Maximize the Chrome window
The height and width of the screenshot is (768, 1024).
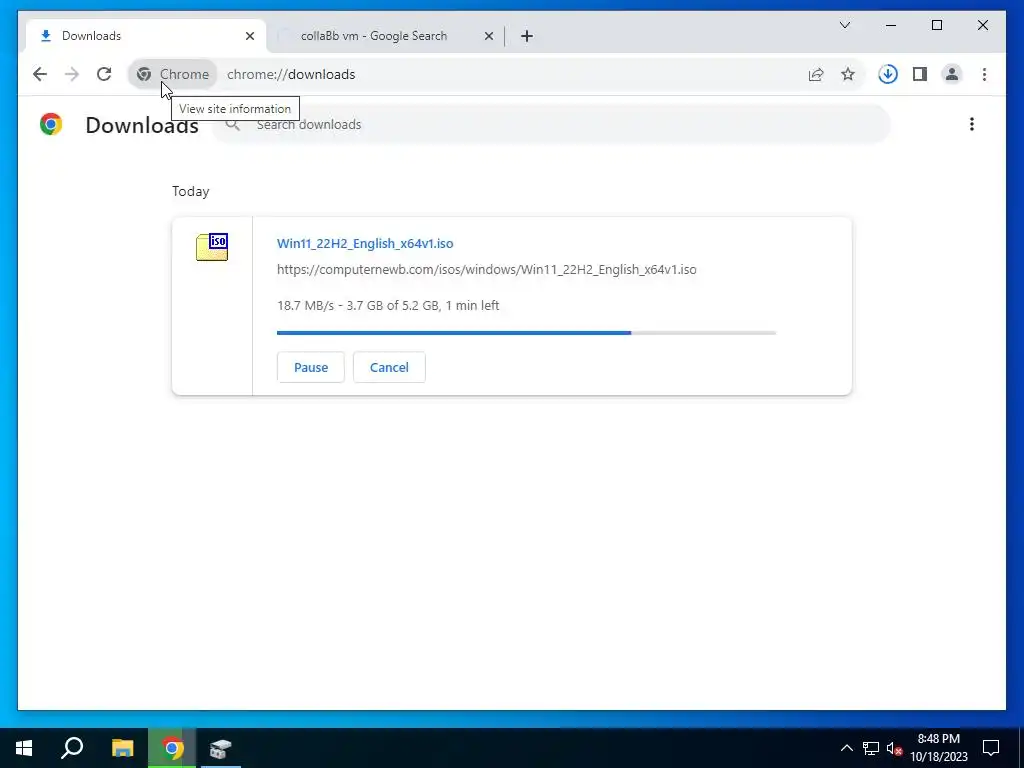tap(936, 25)
